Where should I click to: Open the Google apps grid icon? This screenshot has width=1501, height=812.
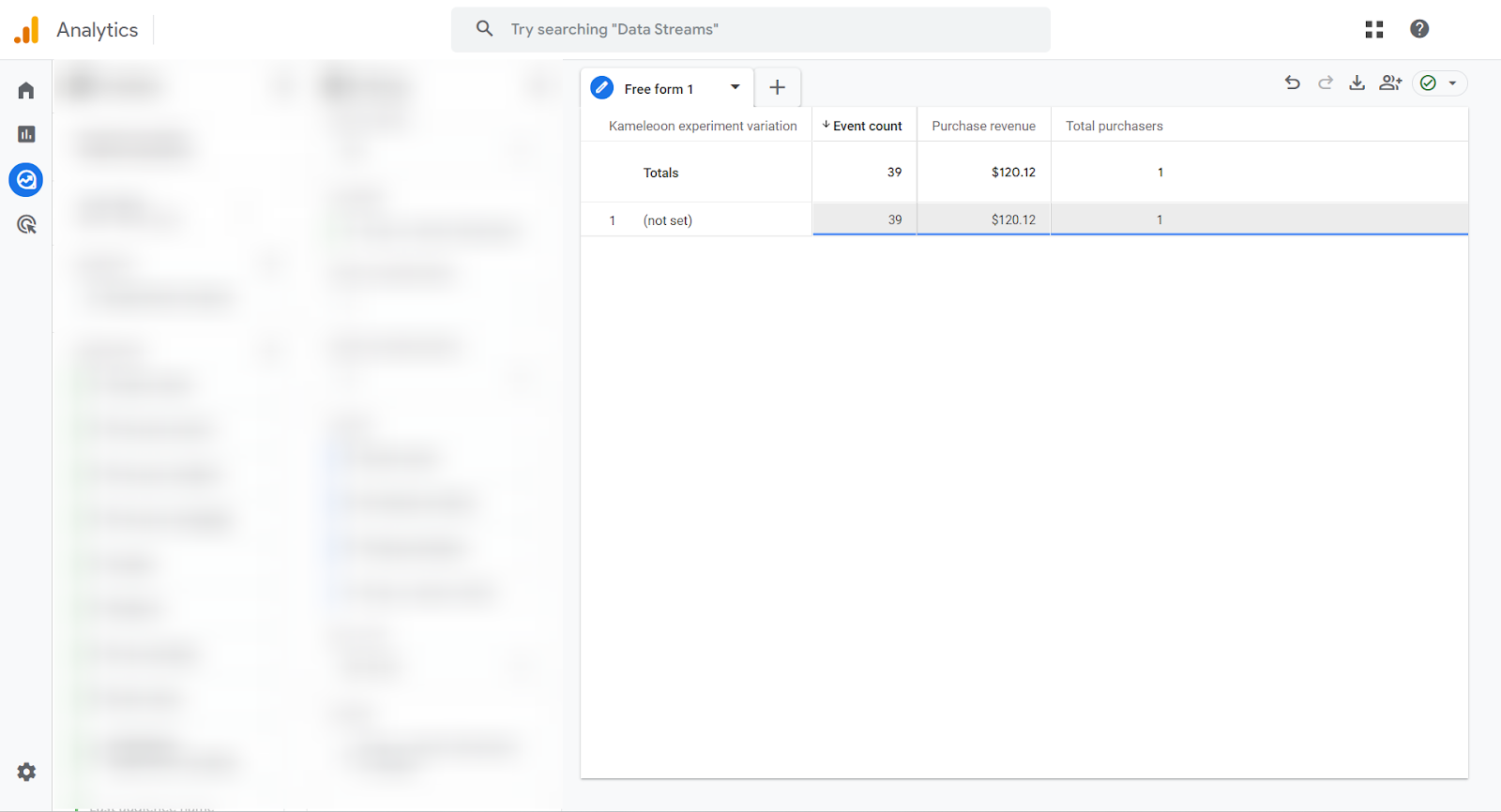(1374, 29)
